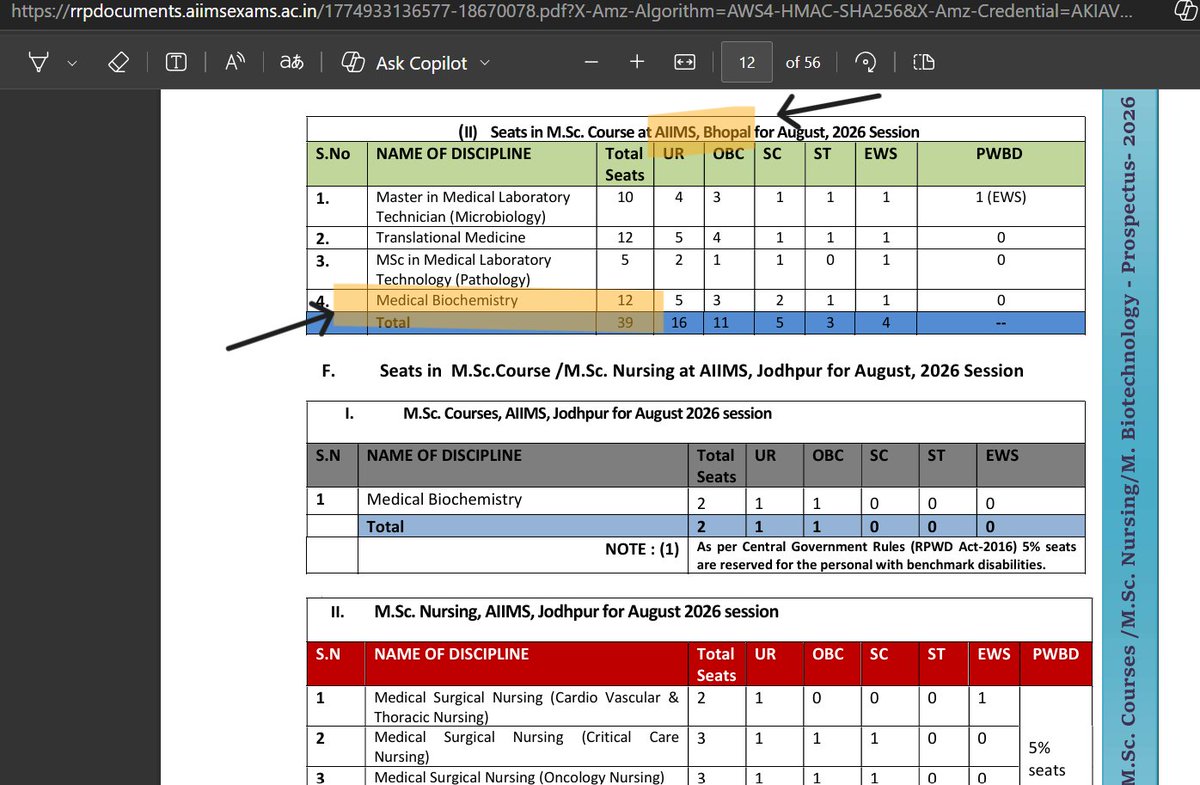
Task: Open the Translate document option
Action: [x=291, y=62]
